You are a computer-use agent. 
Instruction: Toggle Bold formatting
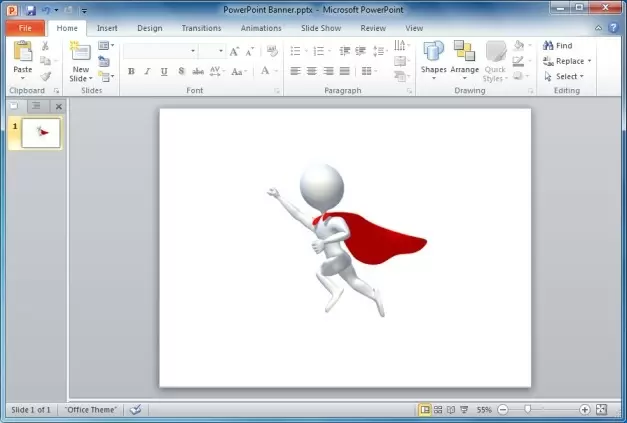point(131,72)
